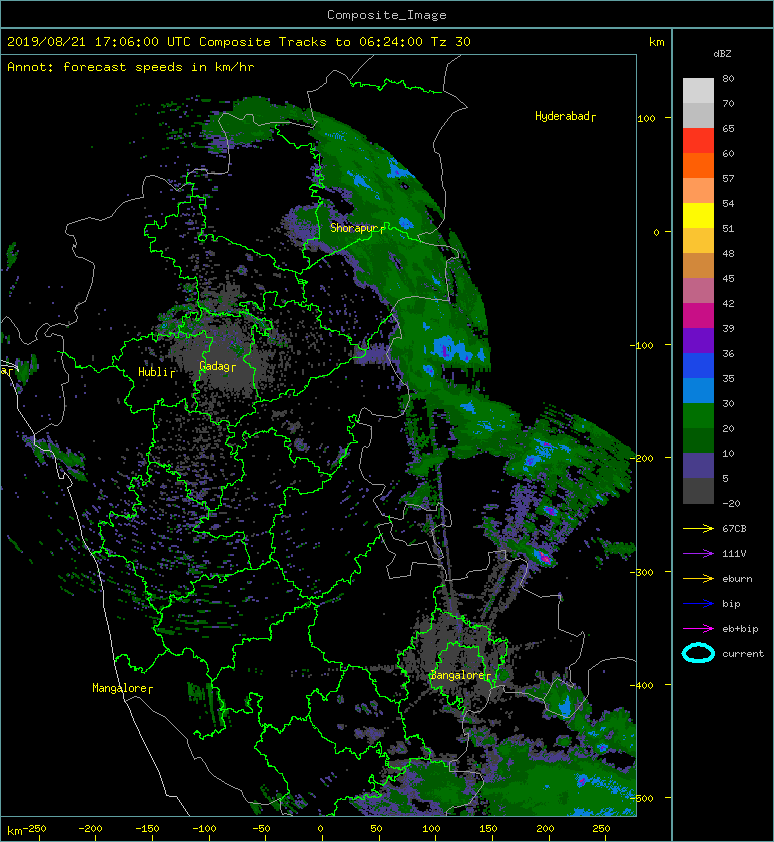Select the magenta 39-42 dBZ color swatch
The image size is (774, 842).
[x=698, y=315]
